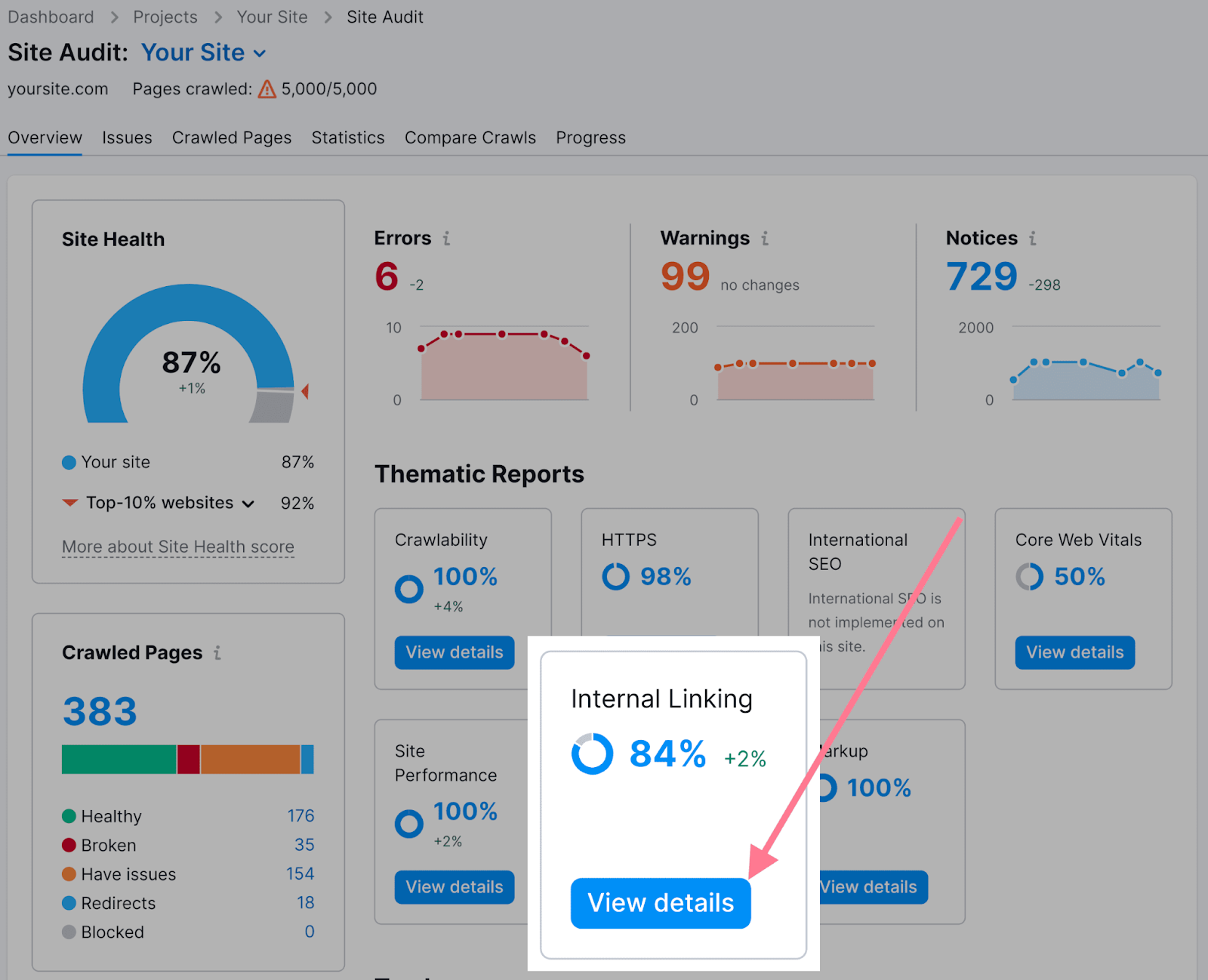Switch to the Issues tab

pos(126,137)
